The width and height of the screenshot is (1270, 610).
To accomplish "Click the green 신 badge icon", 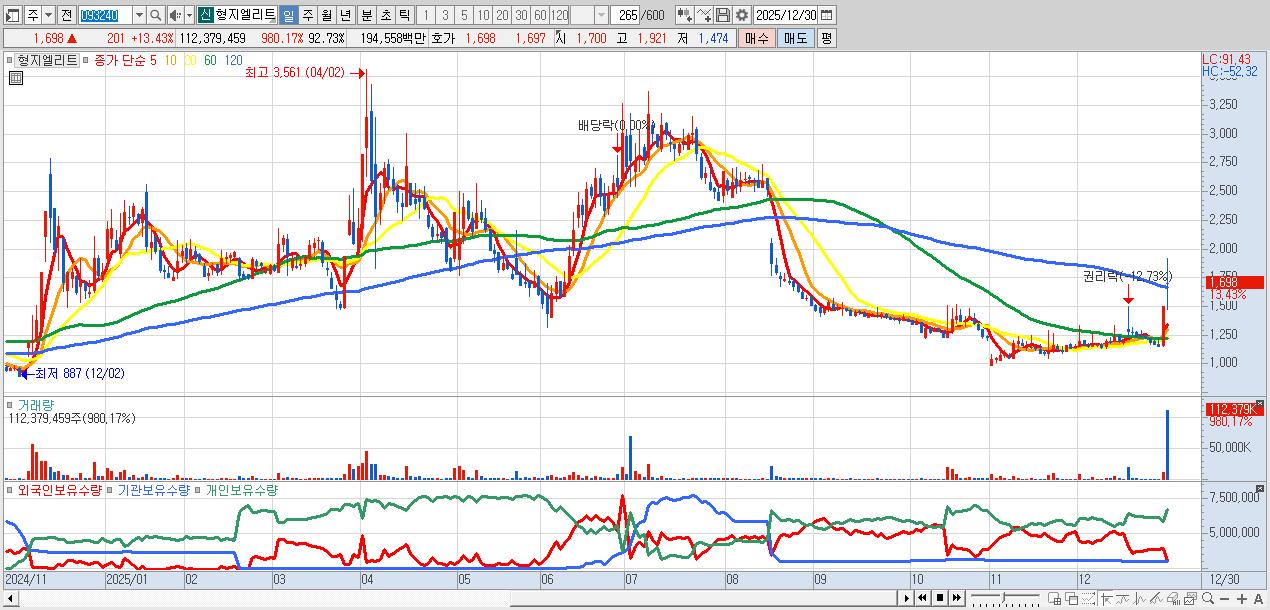I will click(204, 16).
